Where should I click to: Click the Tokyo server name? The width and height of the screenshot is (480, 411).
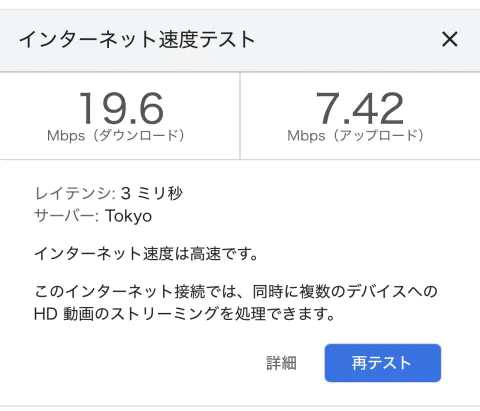pos(129,216)
